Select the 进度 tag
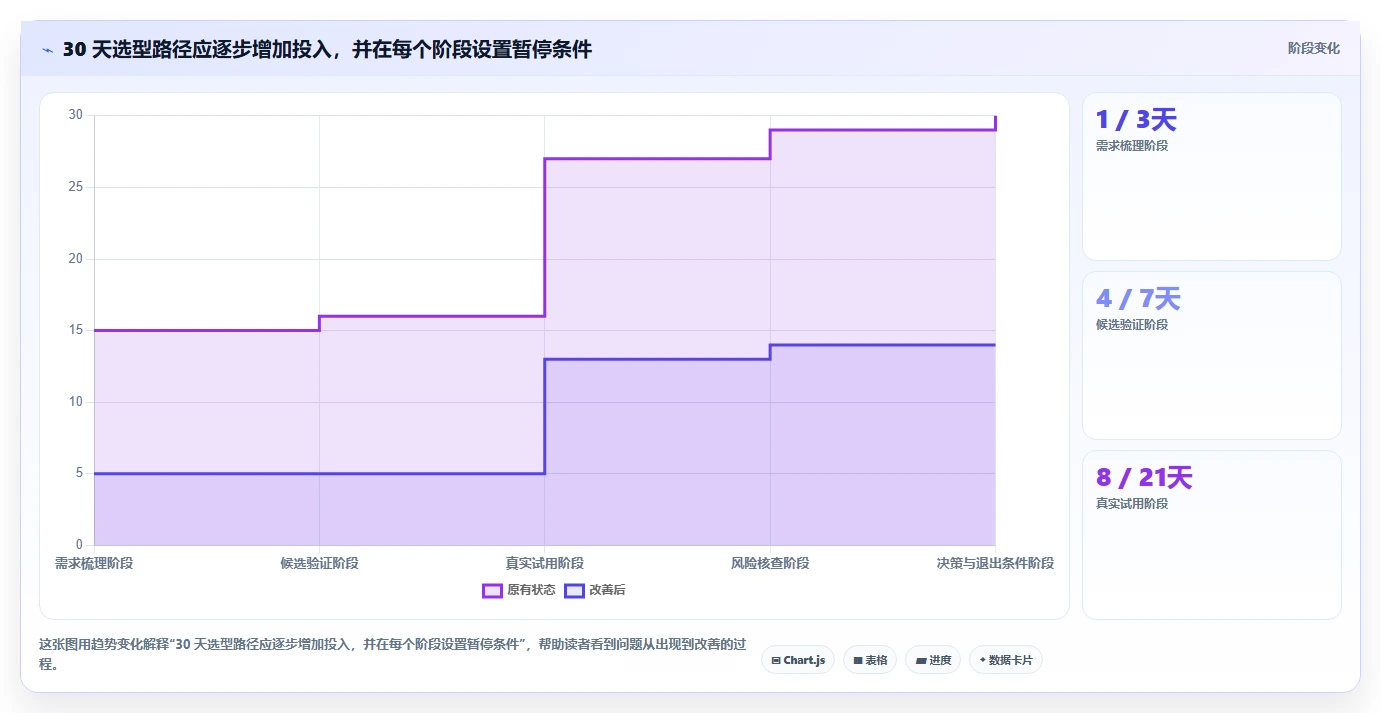 933,660
